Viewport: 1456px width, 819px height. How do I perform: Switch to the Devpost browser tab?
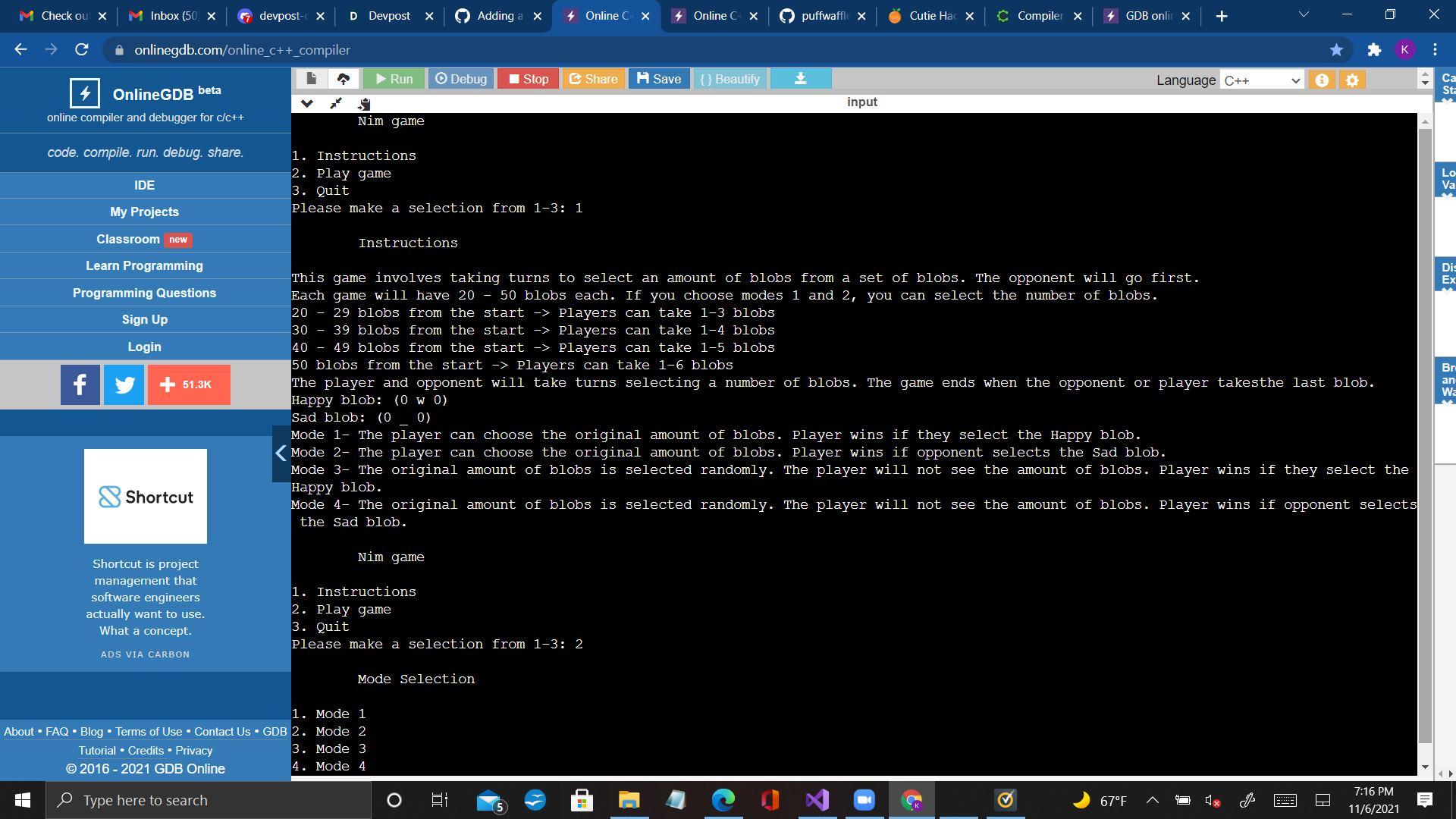pyautogui.click(x=388, y=16)
